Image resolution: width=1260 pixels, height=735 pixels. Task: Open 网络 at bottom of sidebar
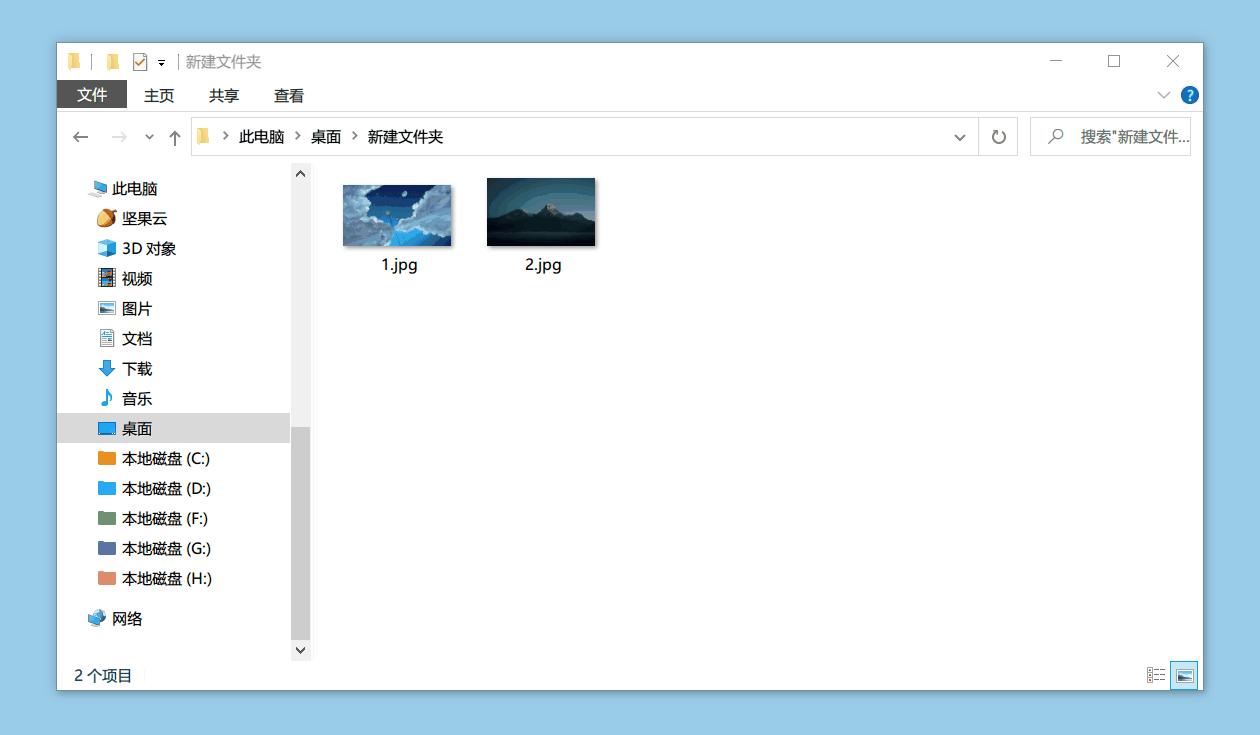[x=130, y=618]
